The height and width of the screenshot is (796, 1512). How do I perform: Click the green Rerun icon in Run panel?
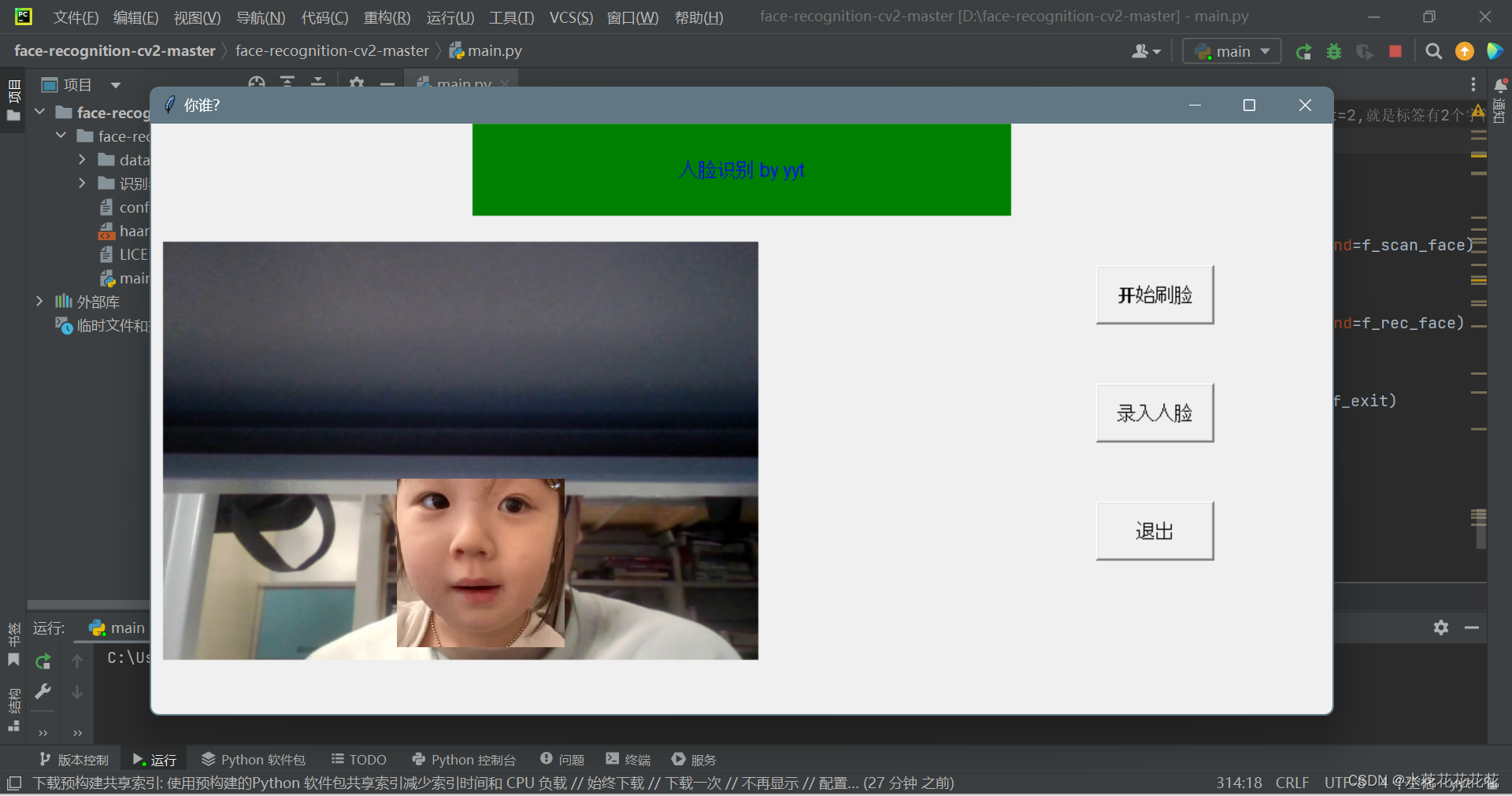(43, 661)
